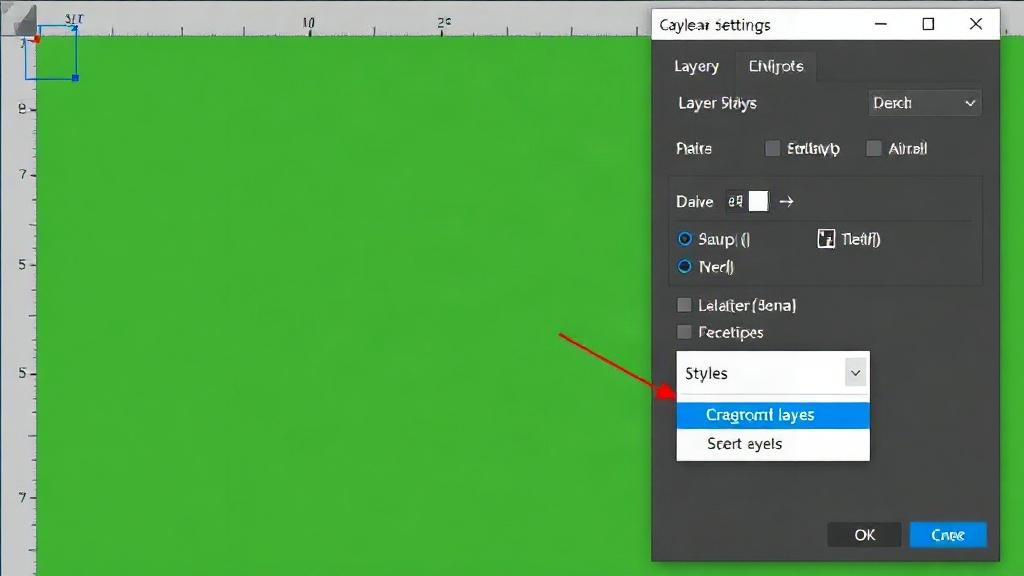Click the Daive value field

tap(736, 201)
